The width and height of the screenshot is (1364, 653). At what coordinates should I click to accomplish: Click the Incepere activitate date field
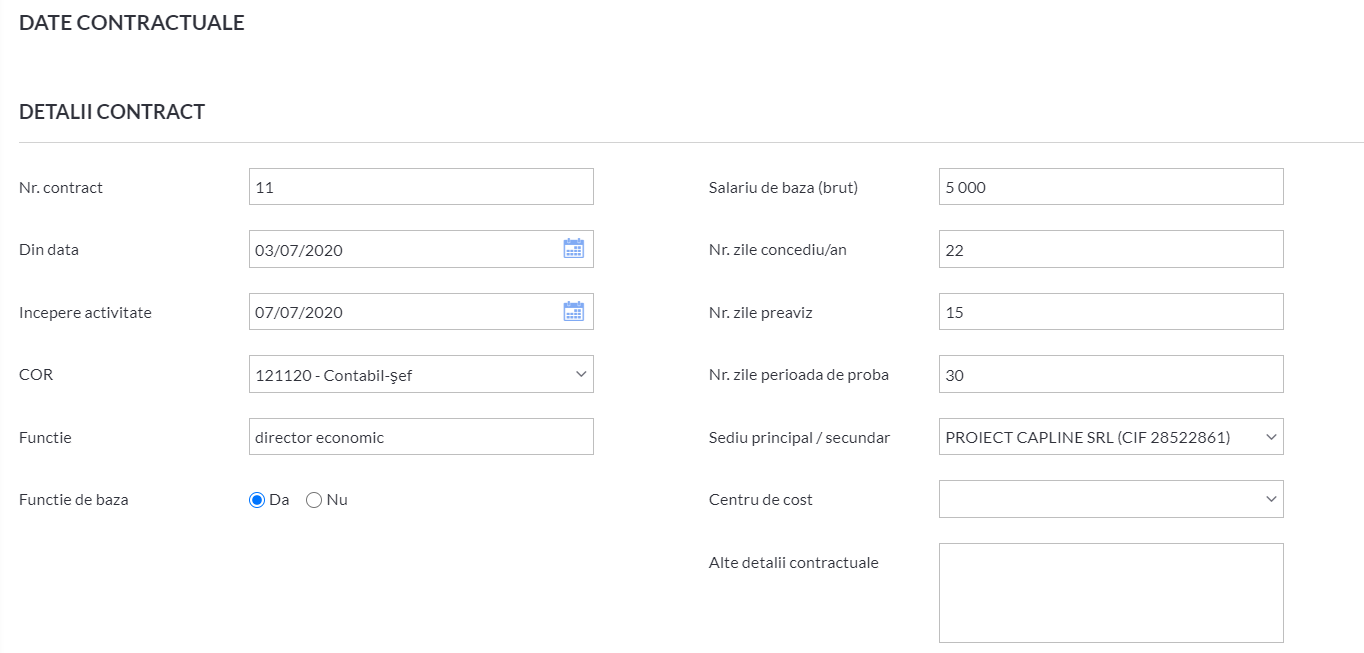421,311
